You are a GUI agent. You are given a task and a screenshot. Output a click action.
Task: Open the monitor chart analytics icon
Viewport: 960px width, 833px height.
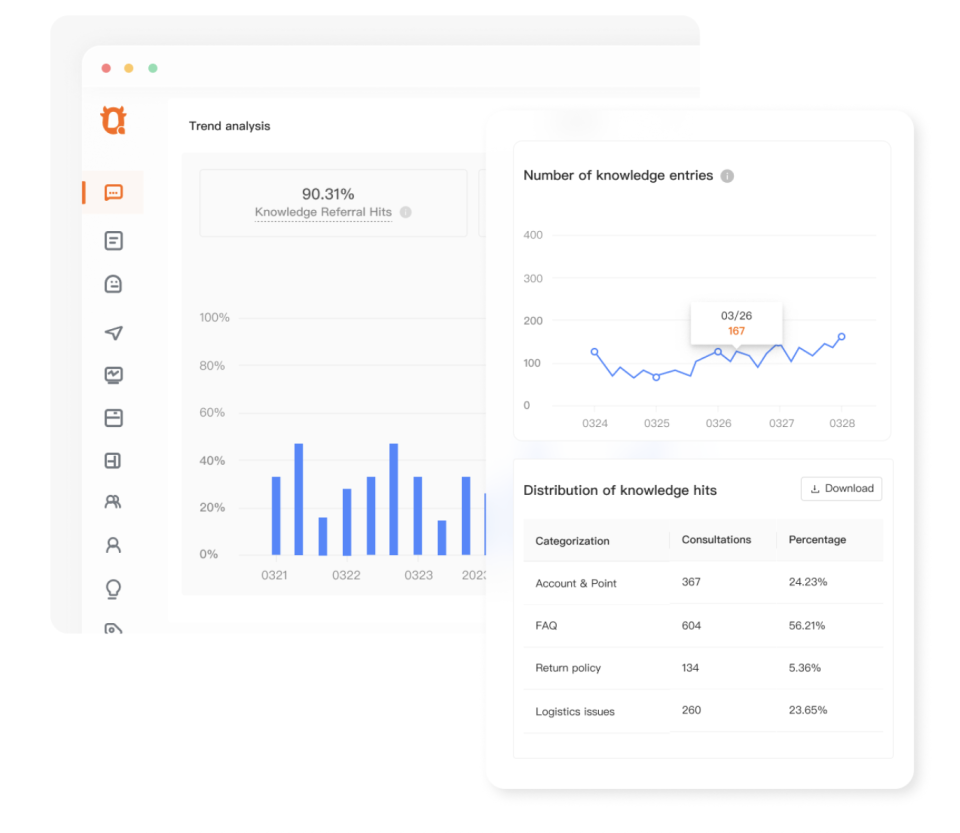pos(113,375)
